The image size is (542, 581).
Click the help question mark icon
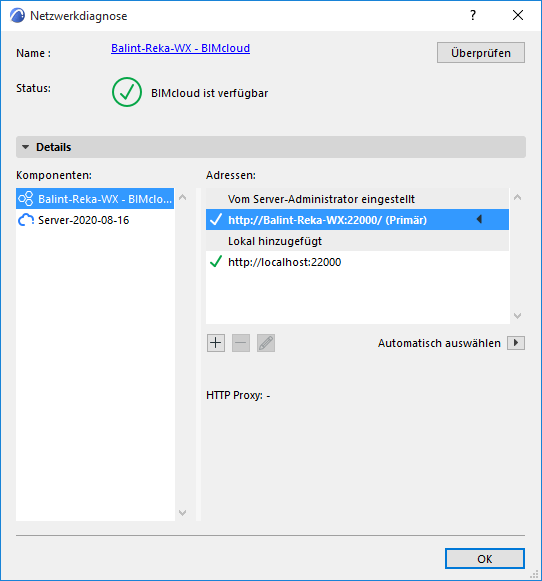473,15
